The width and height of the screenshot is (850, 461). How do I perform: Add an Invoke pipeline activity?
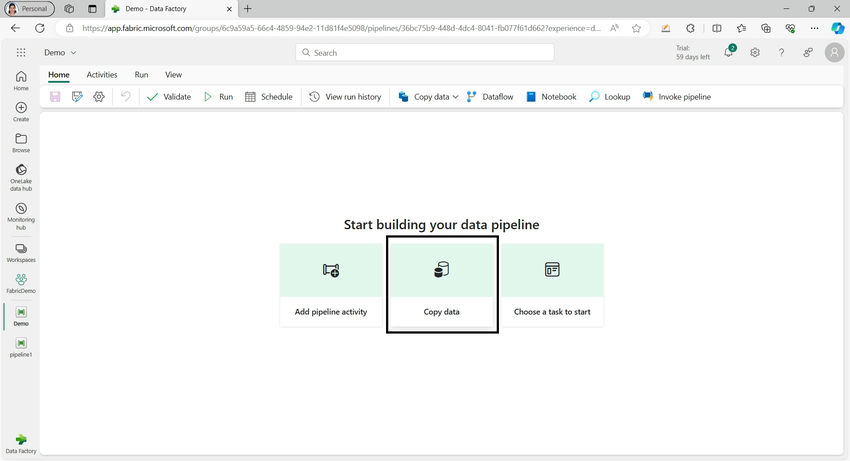coord(677,97)
